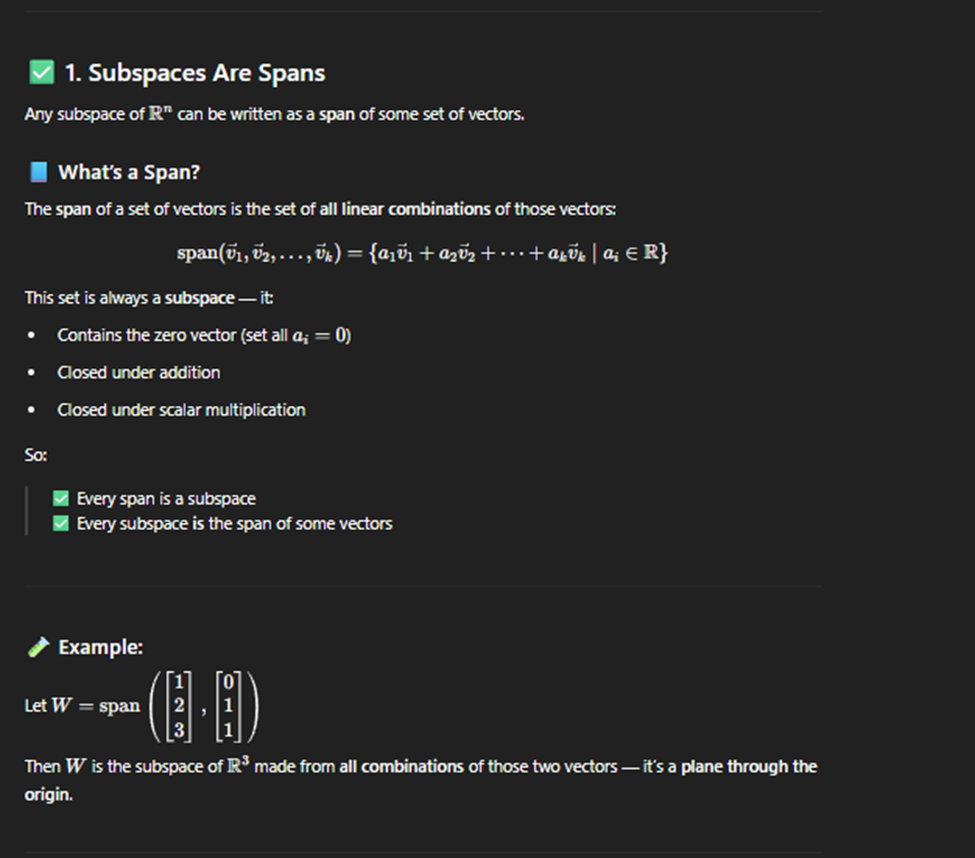Click the green checkmark beside Subspaces Are Spans
Viewport: 975px width, 858px height.
point(42,72)
